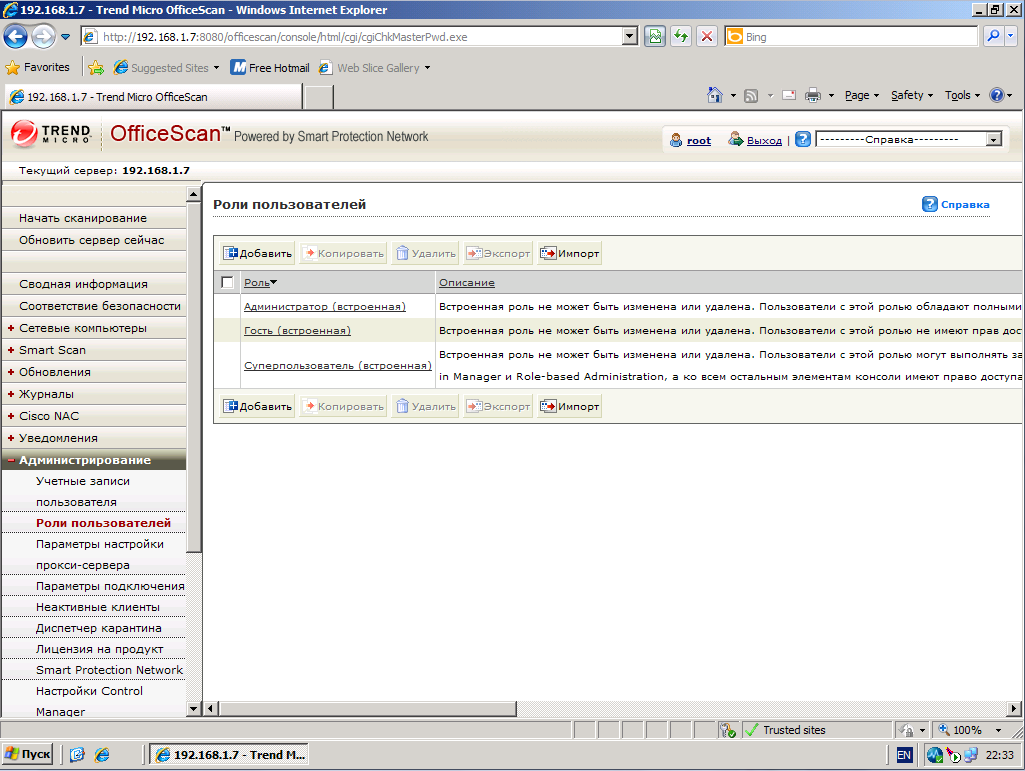Click the Bing search input field

[x=860, y=37]
